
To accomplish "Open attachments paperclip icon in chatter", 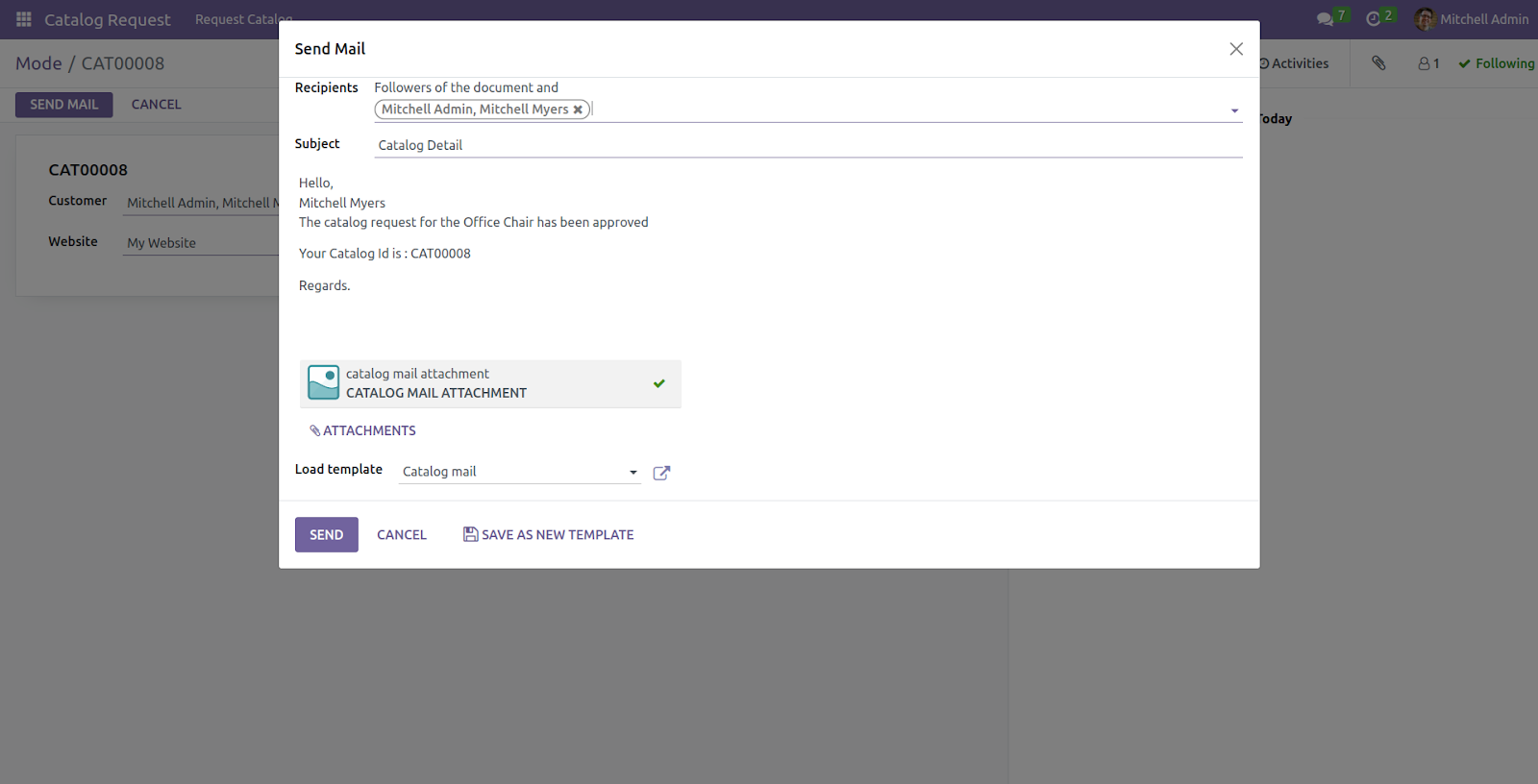I will tap(1378, 63).
